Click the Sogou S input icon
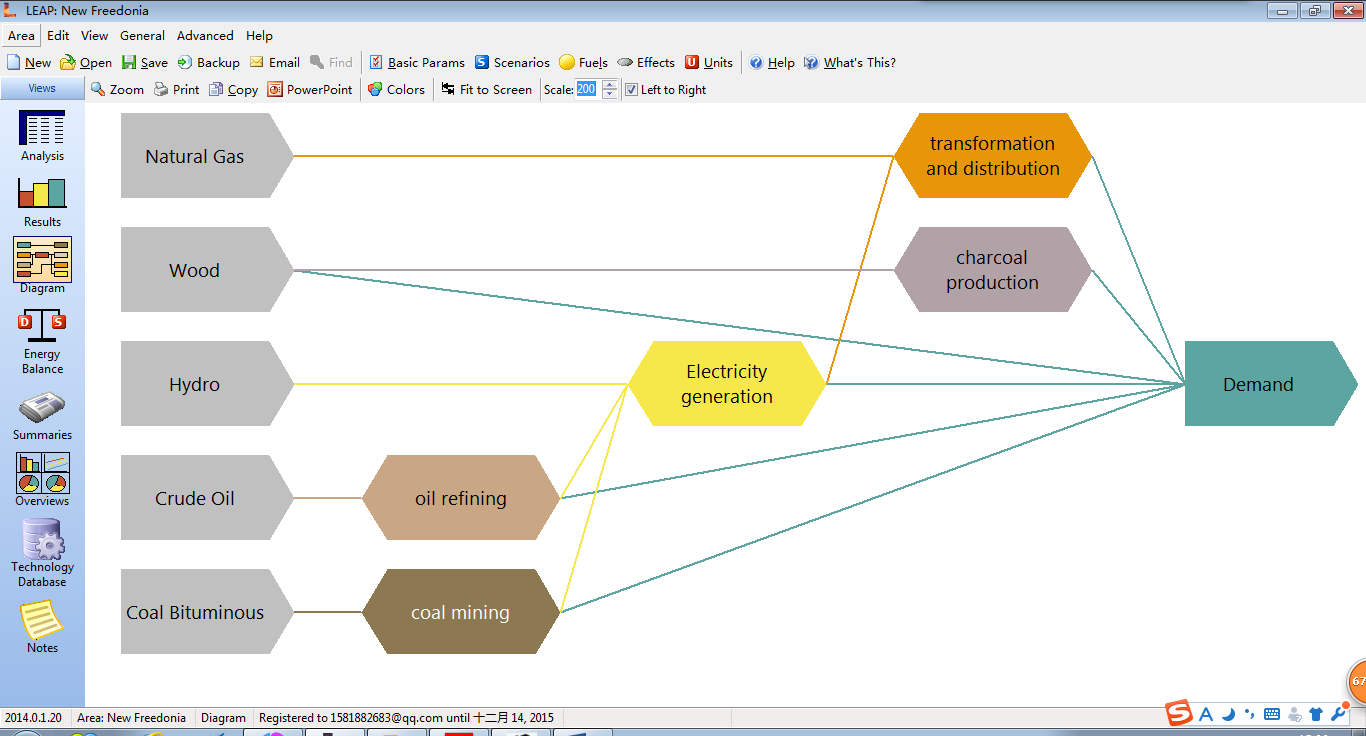Viewport: 1366px width, 736px height. coord(1180,713)
